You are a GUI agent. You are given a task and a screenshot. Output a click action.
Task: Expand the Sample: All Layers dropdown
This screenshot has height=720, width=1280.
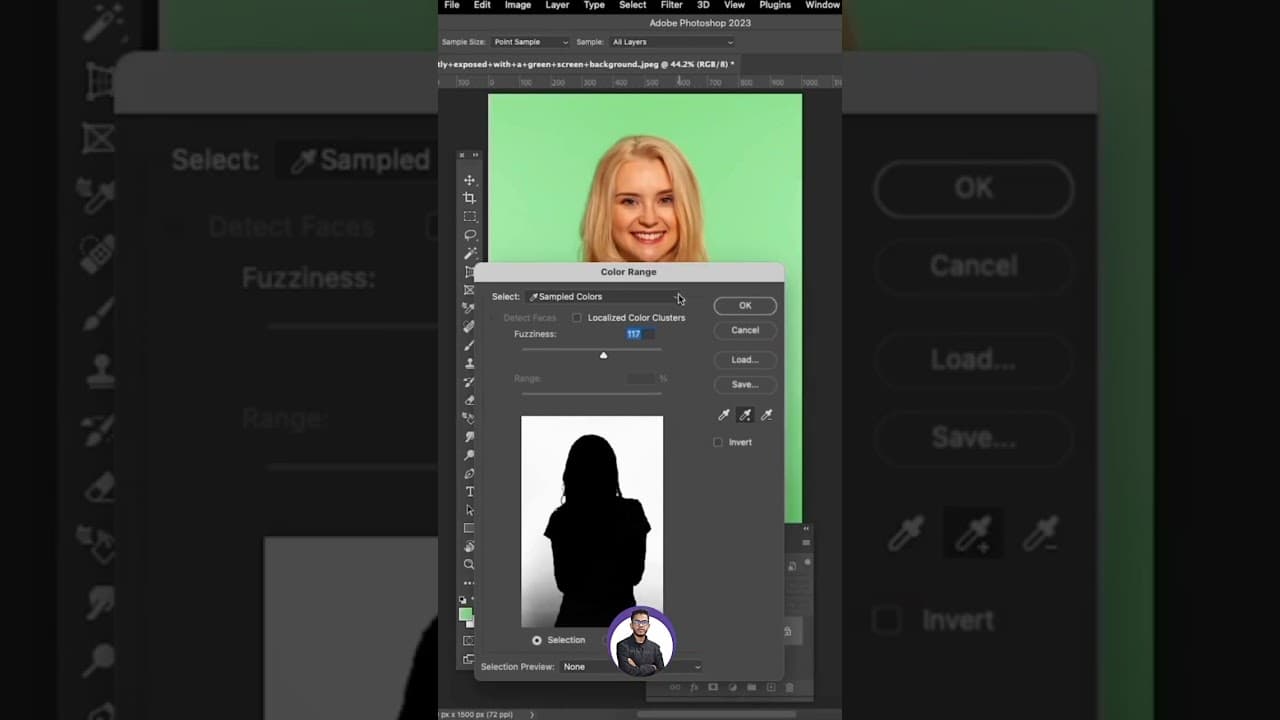(x=671, y=42)
